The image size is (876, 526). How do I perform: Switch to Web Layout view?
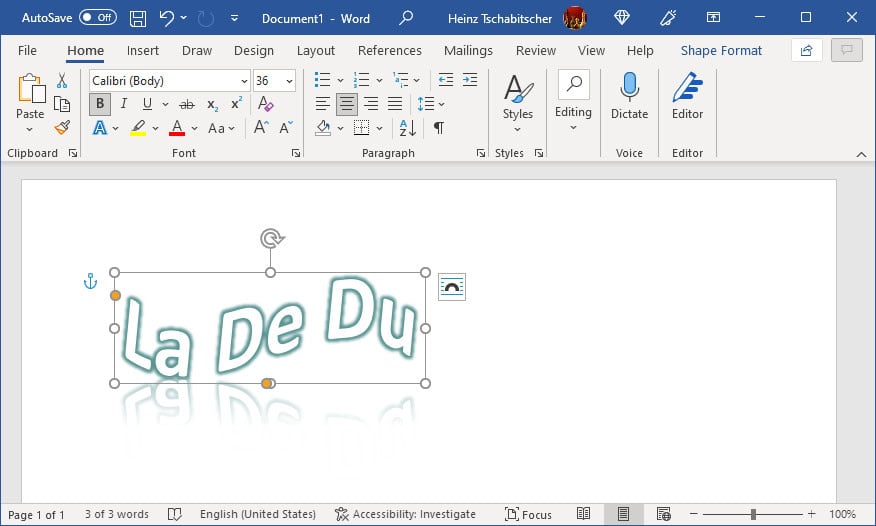tap(664, 514)
